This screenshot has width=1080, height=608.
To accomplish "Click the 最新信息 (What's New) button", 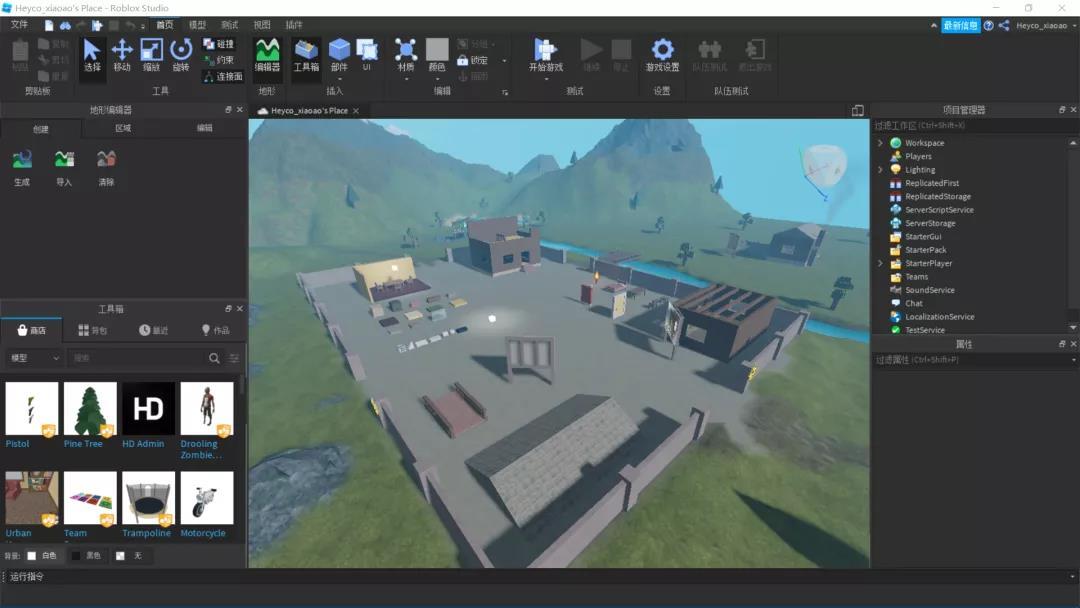I will click(960, 25).
